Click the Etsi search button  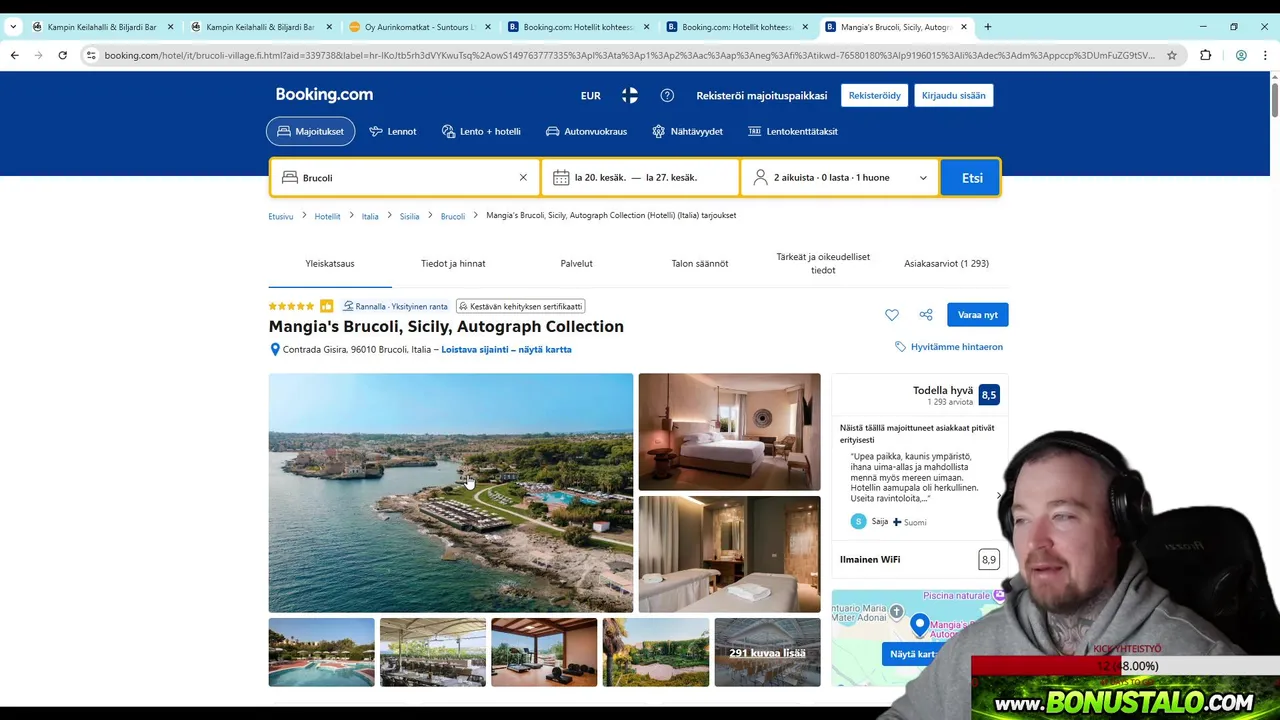coord(972,178)
